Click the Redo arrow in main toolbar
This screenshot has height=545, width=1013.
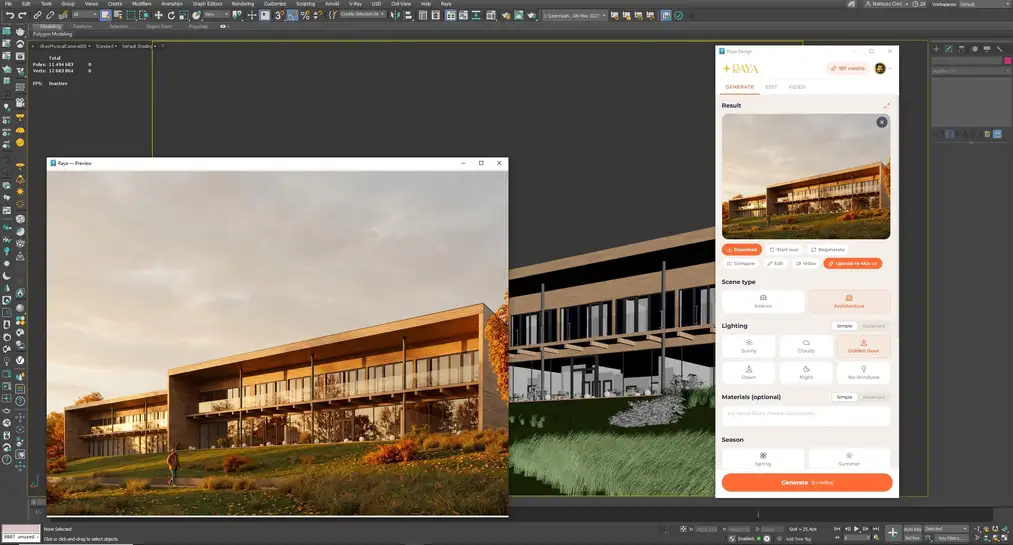pyautogui.click(x=23, y=15)
